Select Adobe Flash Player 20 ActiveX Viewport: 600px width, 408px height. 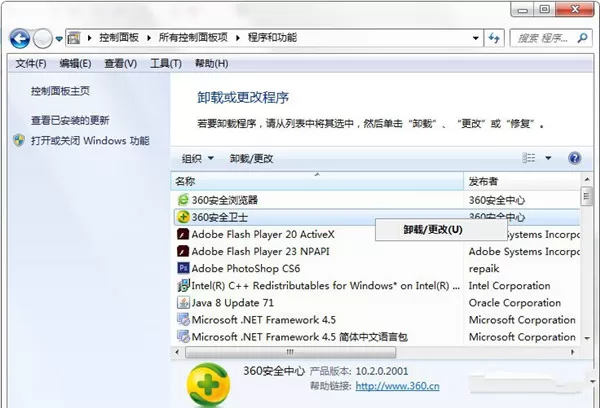coord(262,234)
